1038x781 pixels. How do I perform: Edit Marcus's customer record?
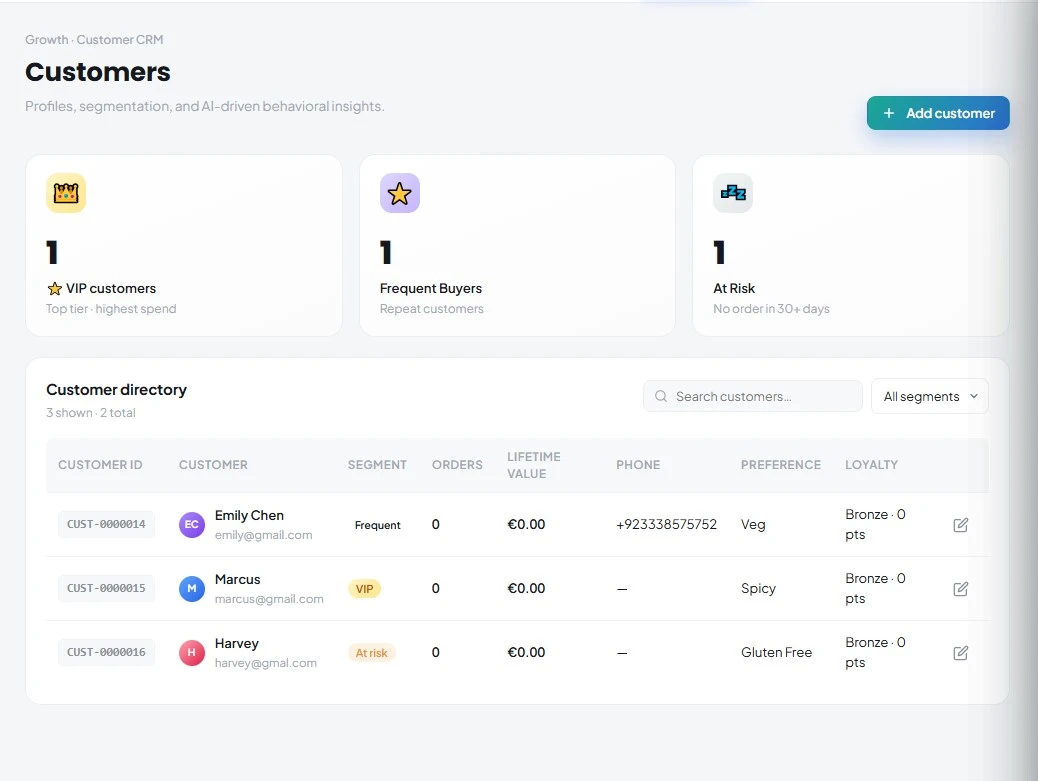pos(961,589)
